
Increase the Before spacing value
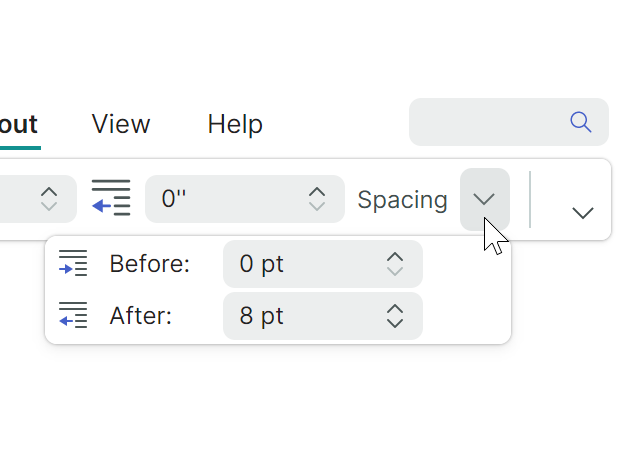395,257
